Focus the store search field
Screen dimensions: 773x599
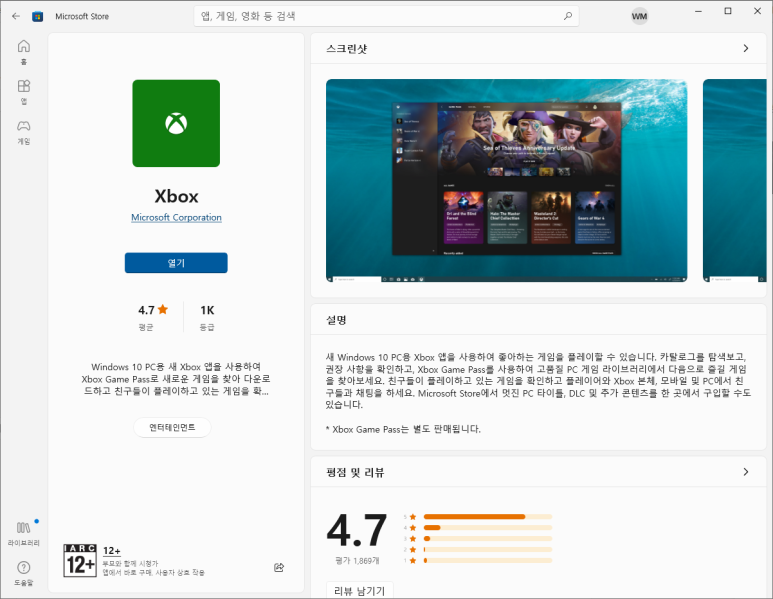pos(386,16)
